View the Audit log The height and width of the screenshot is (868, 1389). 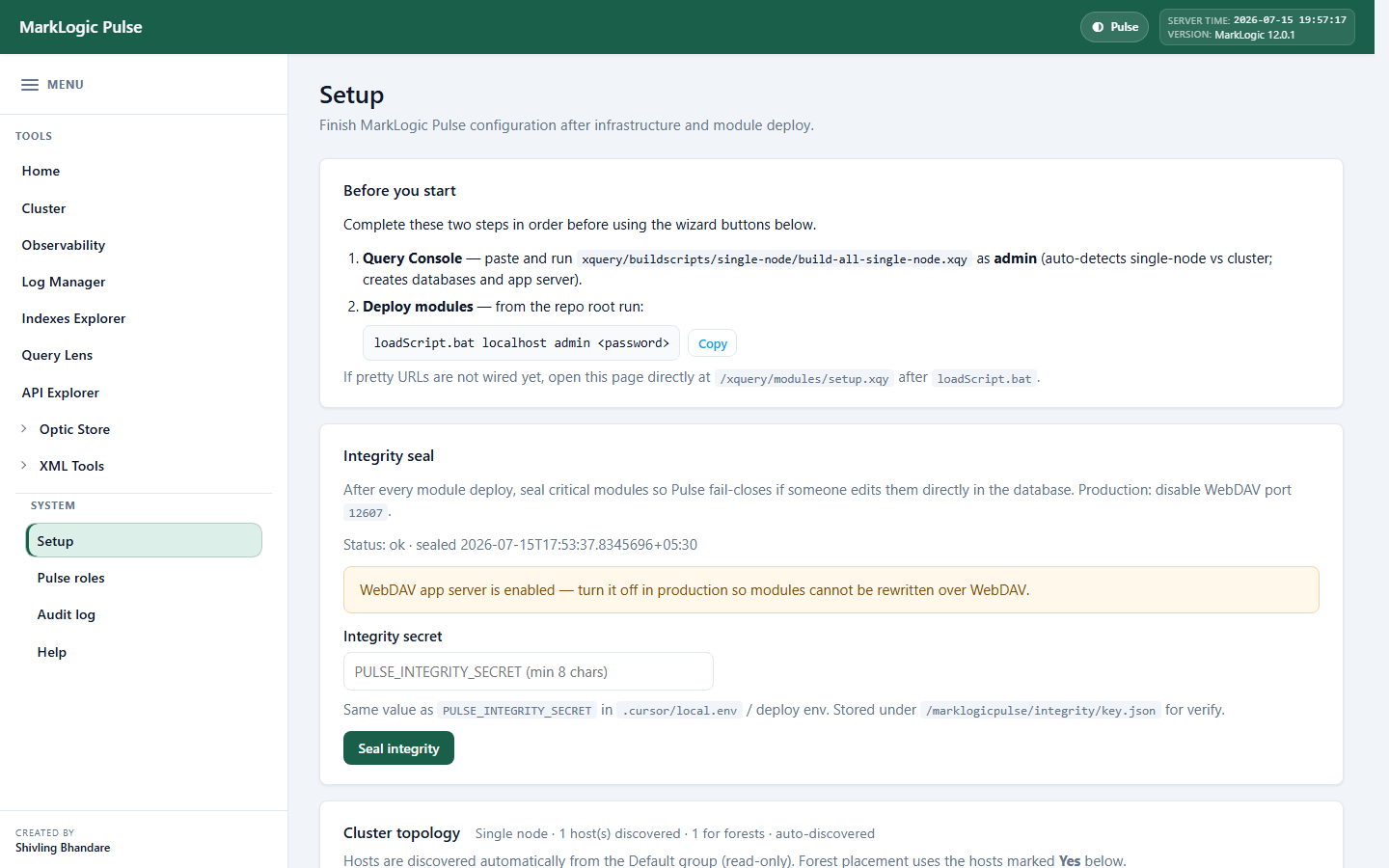click(x=66, y=614)
